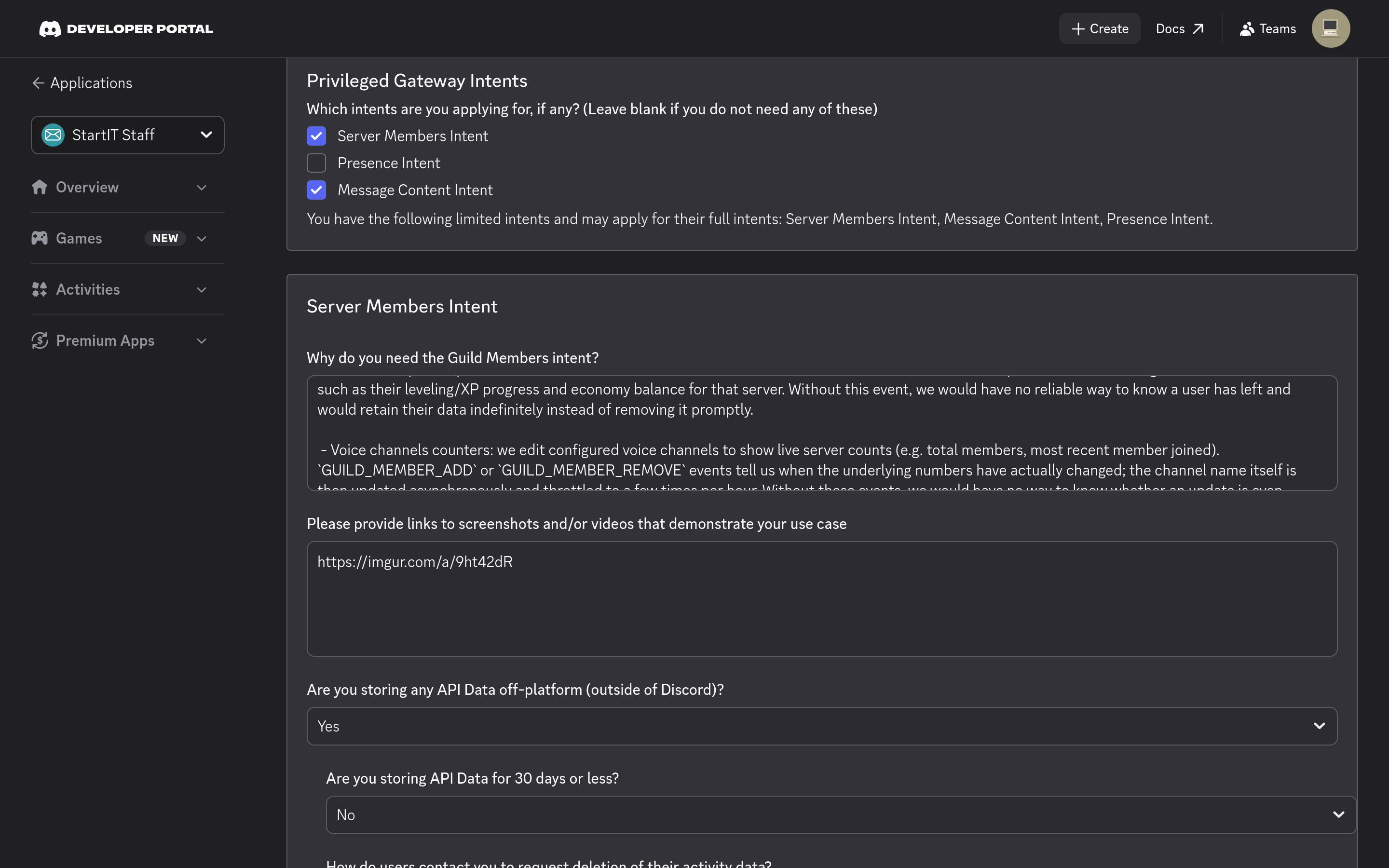Go to Teams page

(1267, 29)
